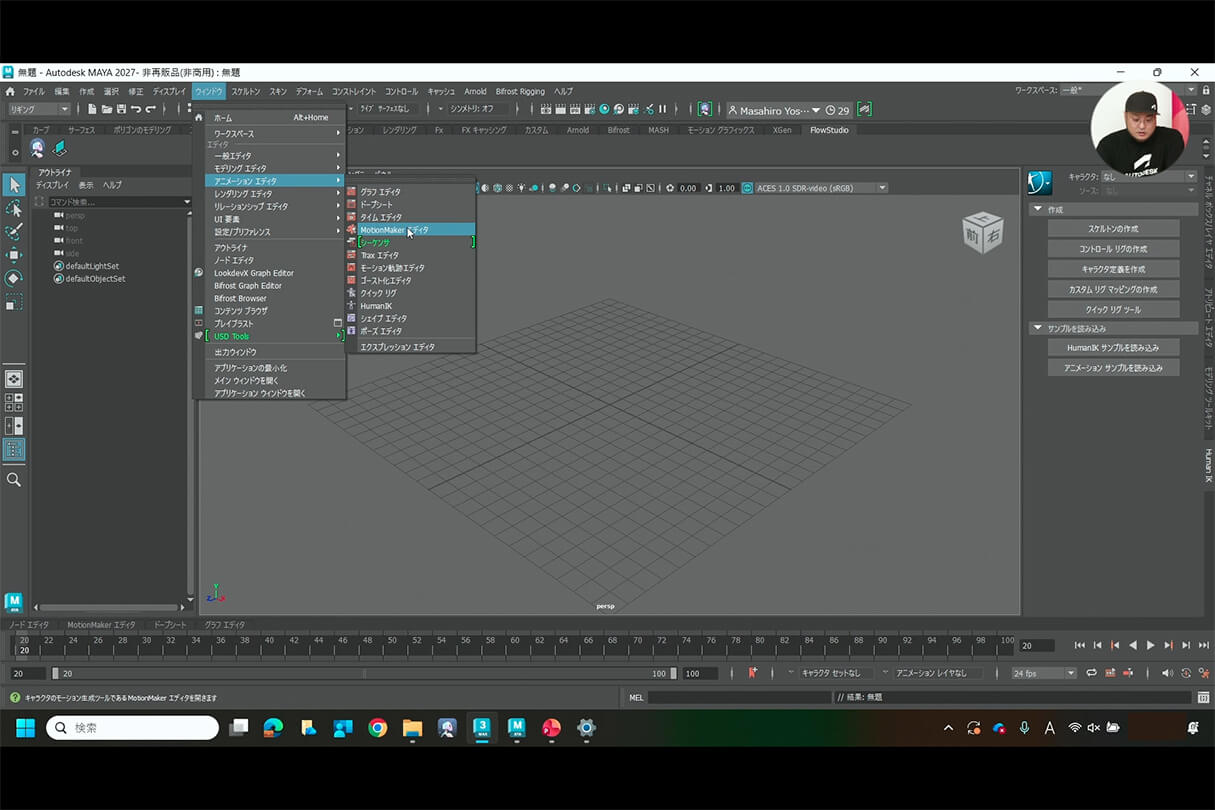Activate the Paint selection tool
This screenshot has height=810, width=1215.
(14, 231)
